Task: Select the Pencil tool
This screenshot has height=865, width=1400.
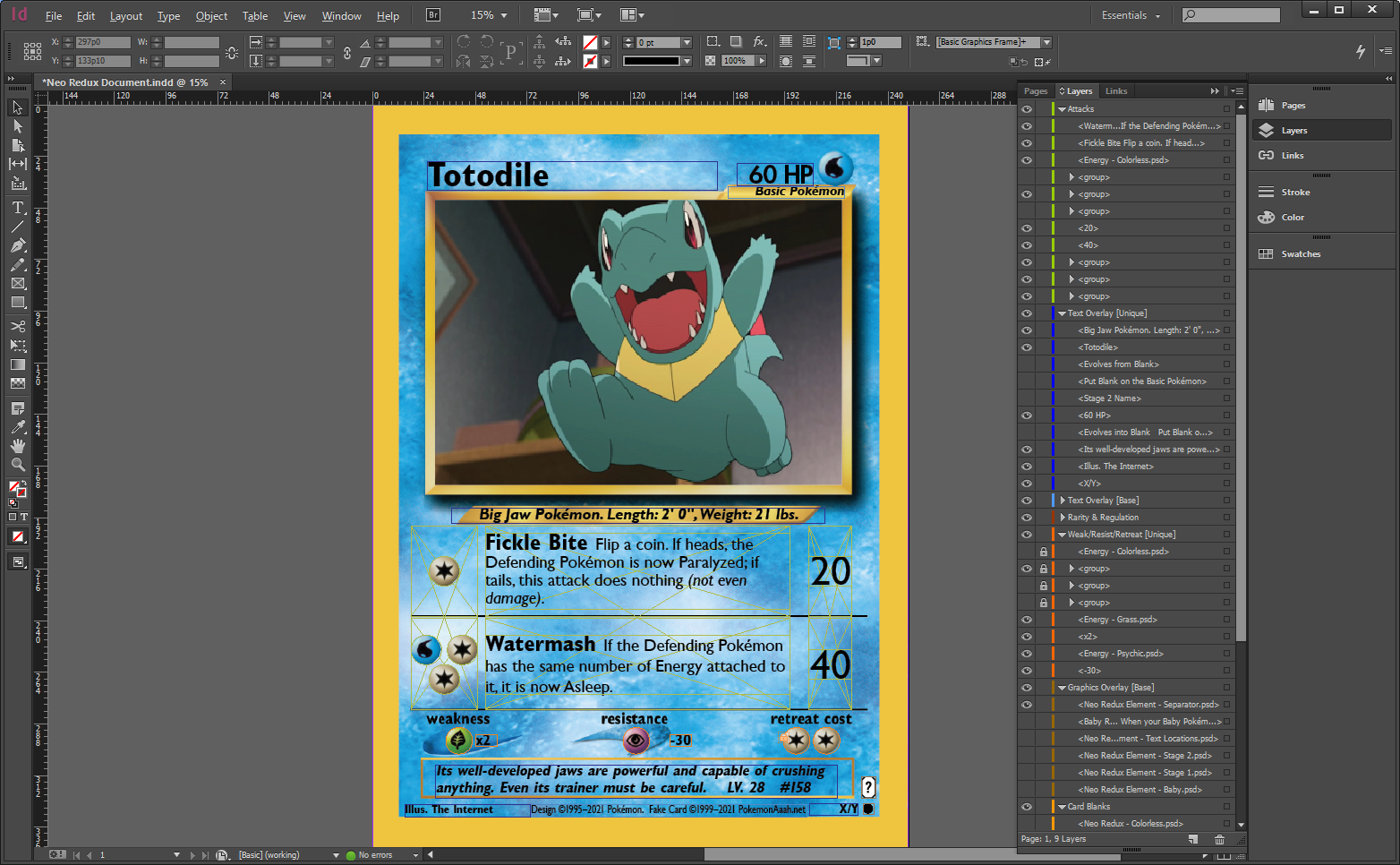Action: (17, 264)
